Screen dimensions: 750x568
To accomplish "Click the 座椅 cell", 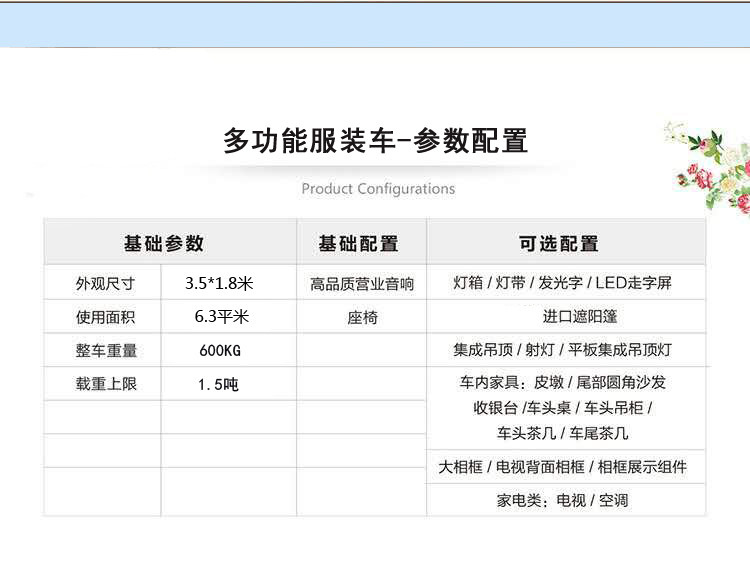I will coord(362,317).
